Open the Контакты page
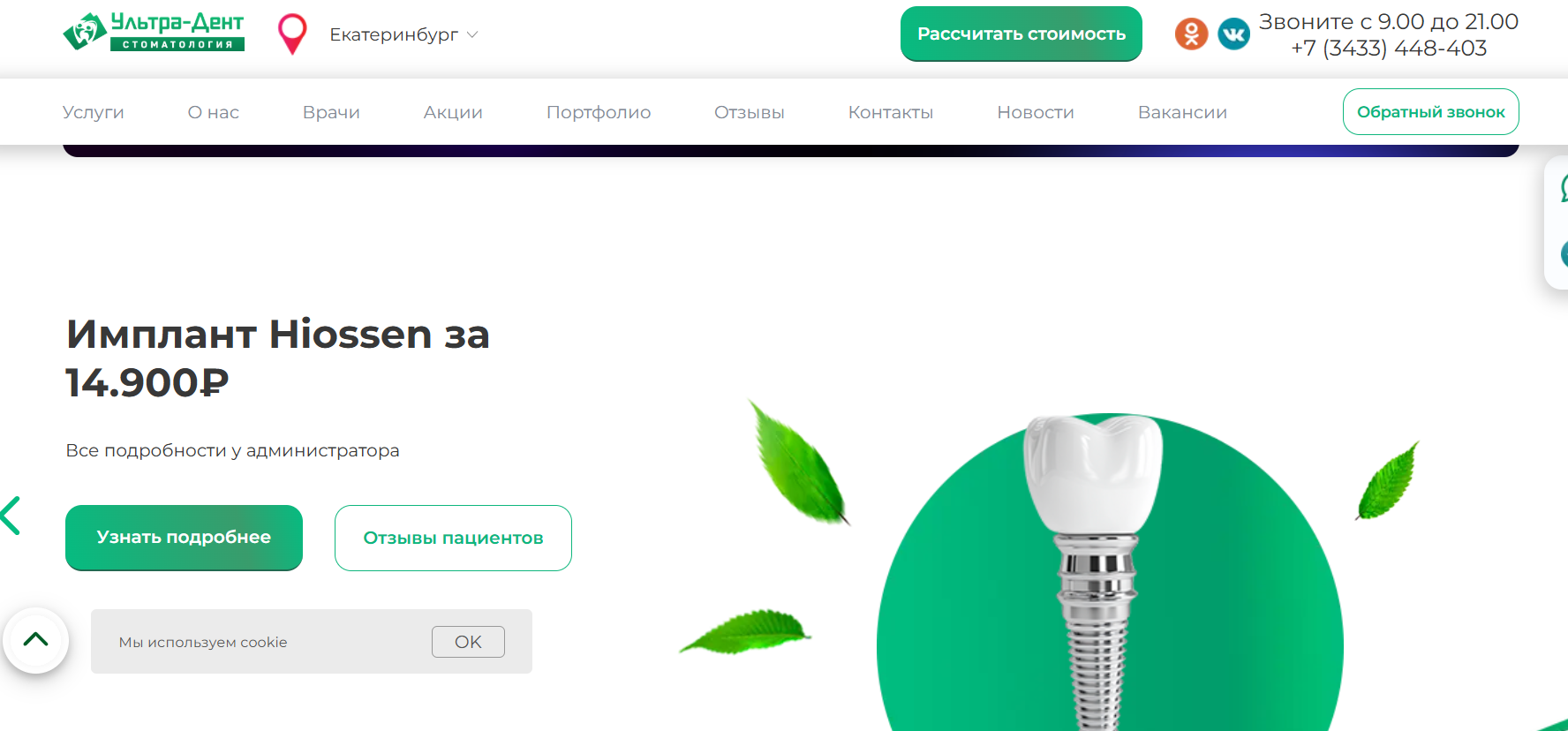Image resolution: width=1568 pixels, height=731 pixels. pos(891,112)
